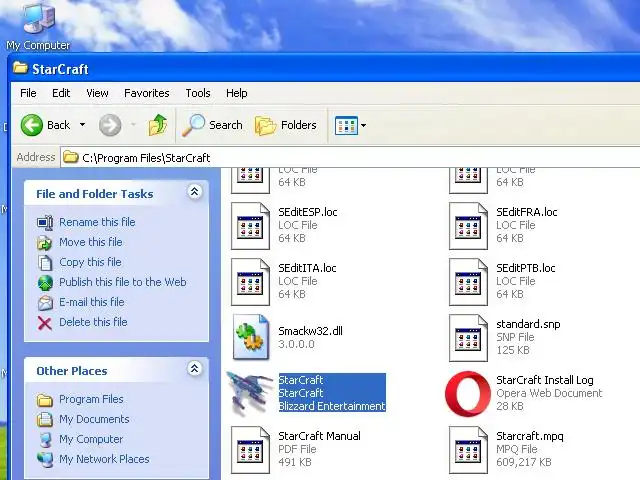Click My Computer icon in Other Places
640x480 pixels.
45,440
